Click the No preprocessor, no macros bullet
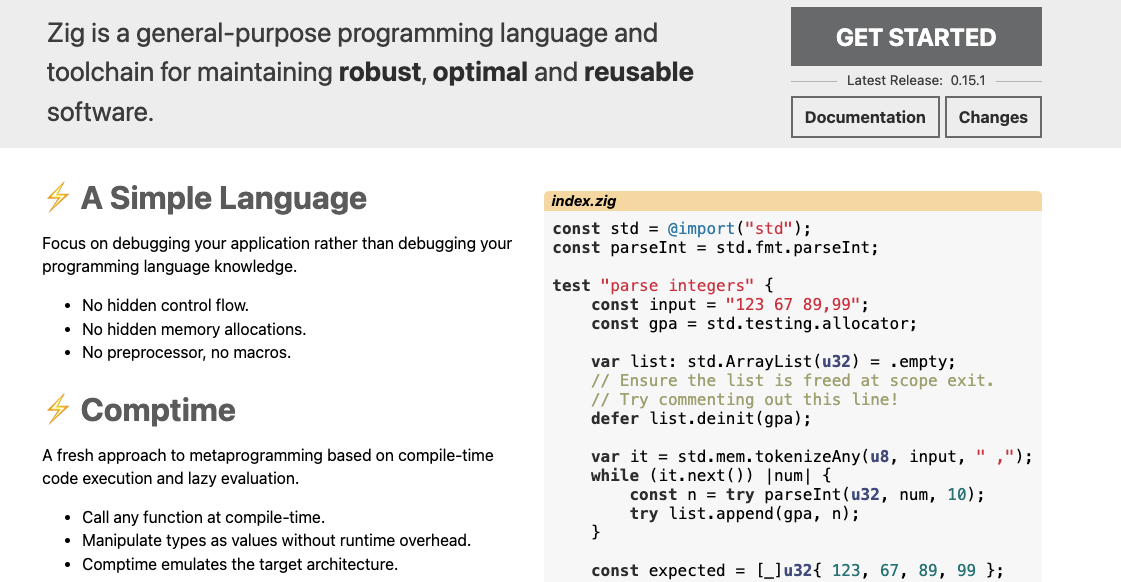 click(186, 352)
